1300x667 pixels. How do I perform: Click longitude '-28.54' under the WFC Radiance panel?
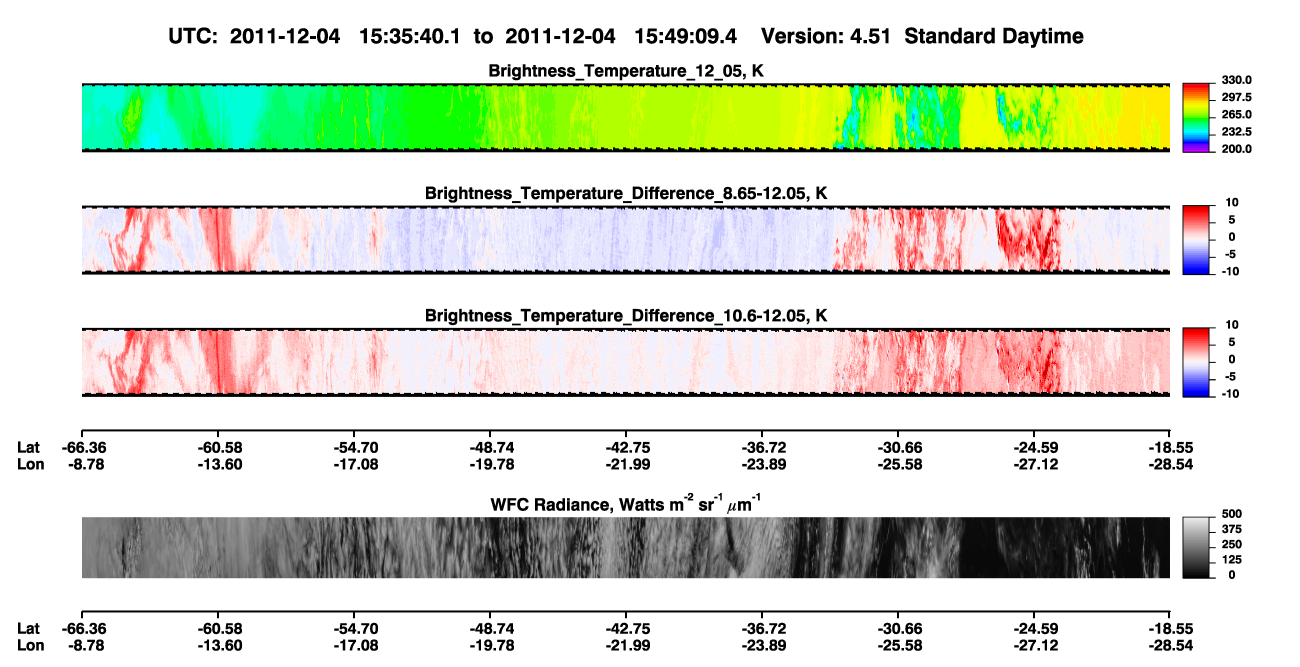click(1170, 646)
